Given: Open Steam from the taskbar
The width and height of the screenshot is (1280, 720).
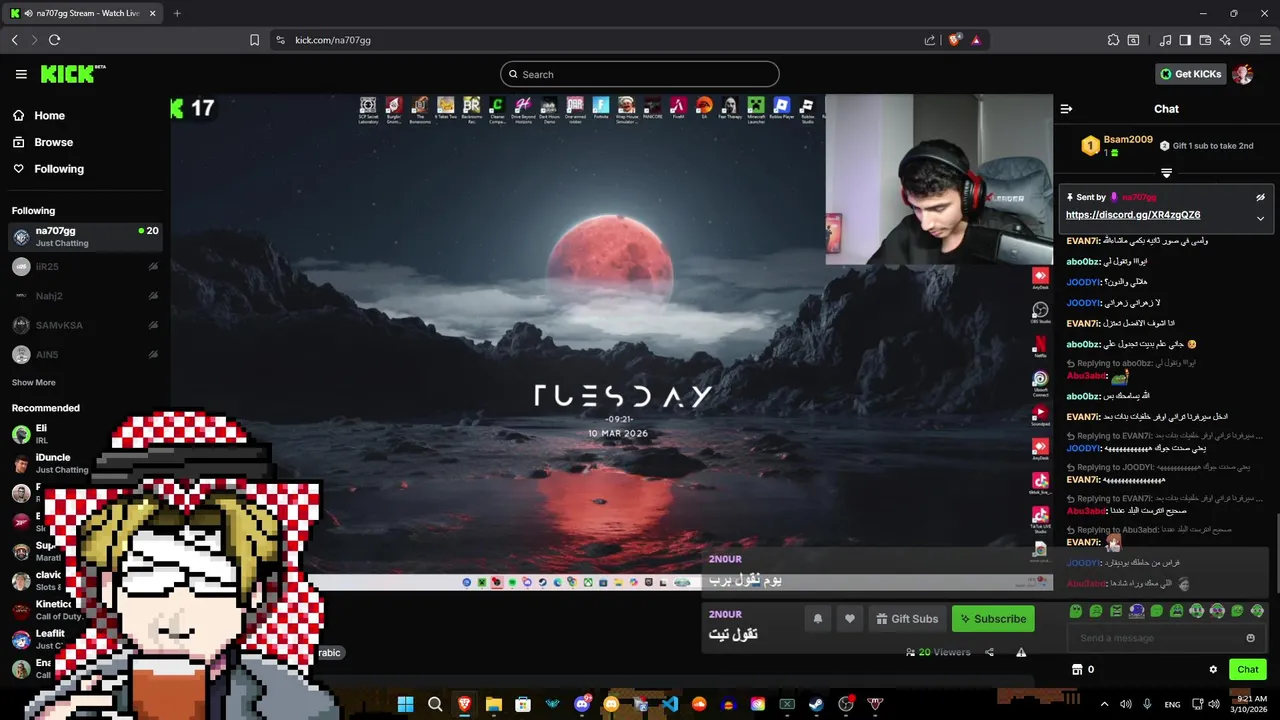Looking at the screenshot, I should 816,704.
